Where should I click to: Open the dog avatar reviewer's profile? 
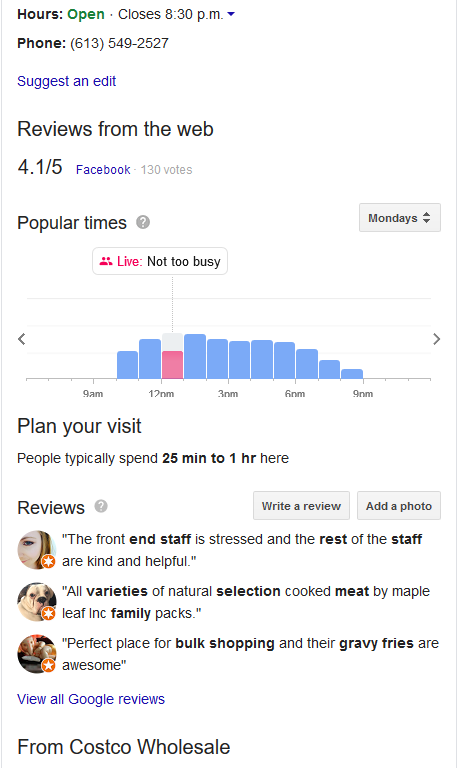click(36, 602)
